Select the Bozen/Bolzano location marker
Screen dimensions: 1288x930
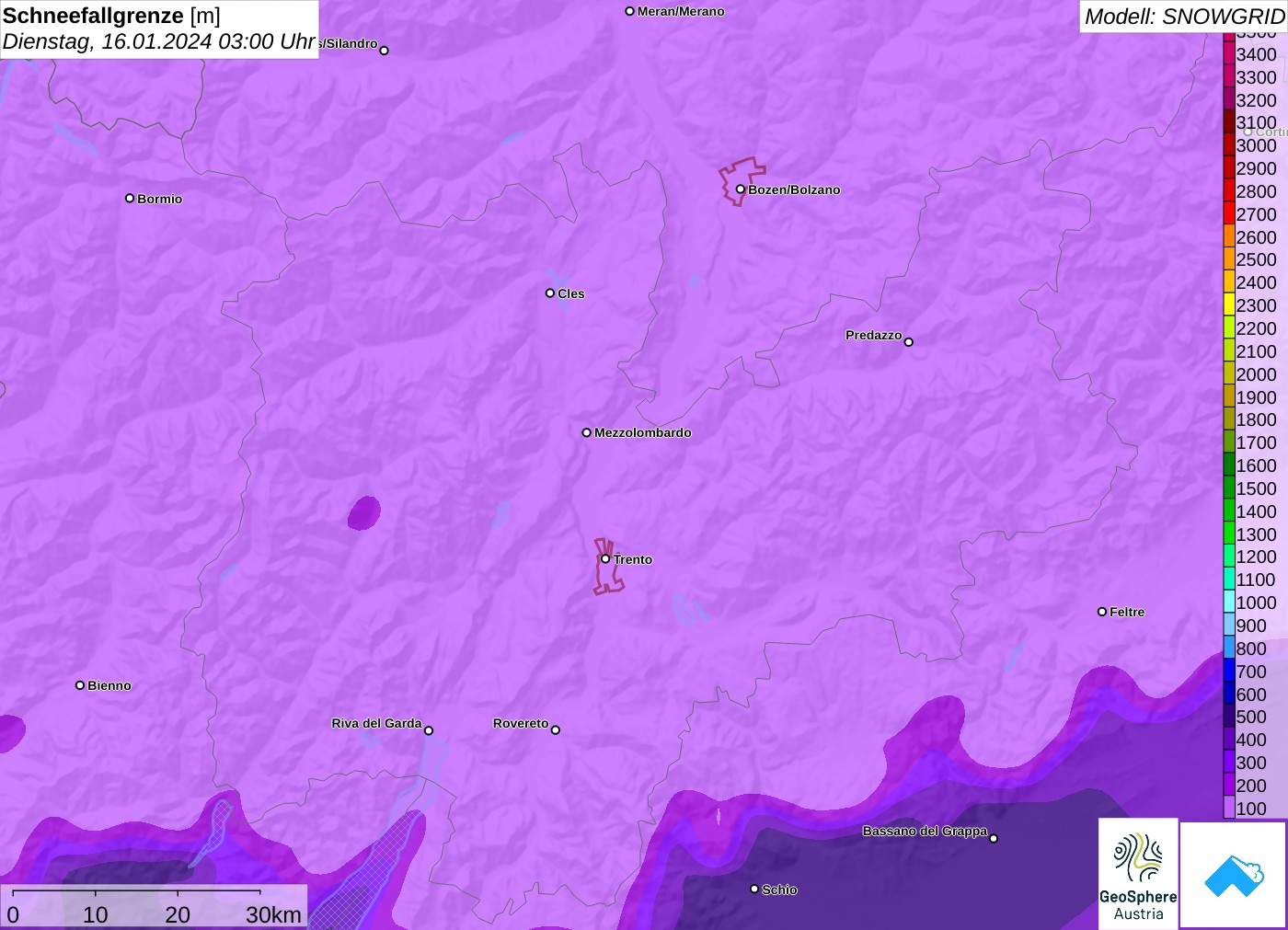click(x=741, y=189)
